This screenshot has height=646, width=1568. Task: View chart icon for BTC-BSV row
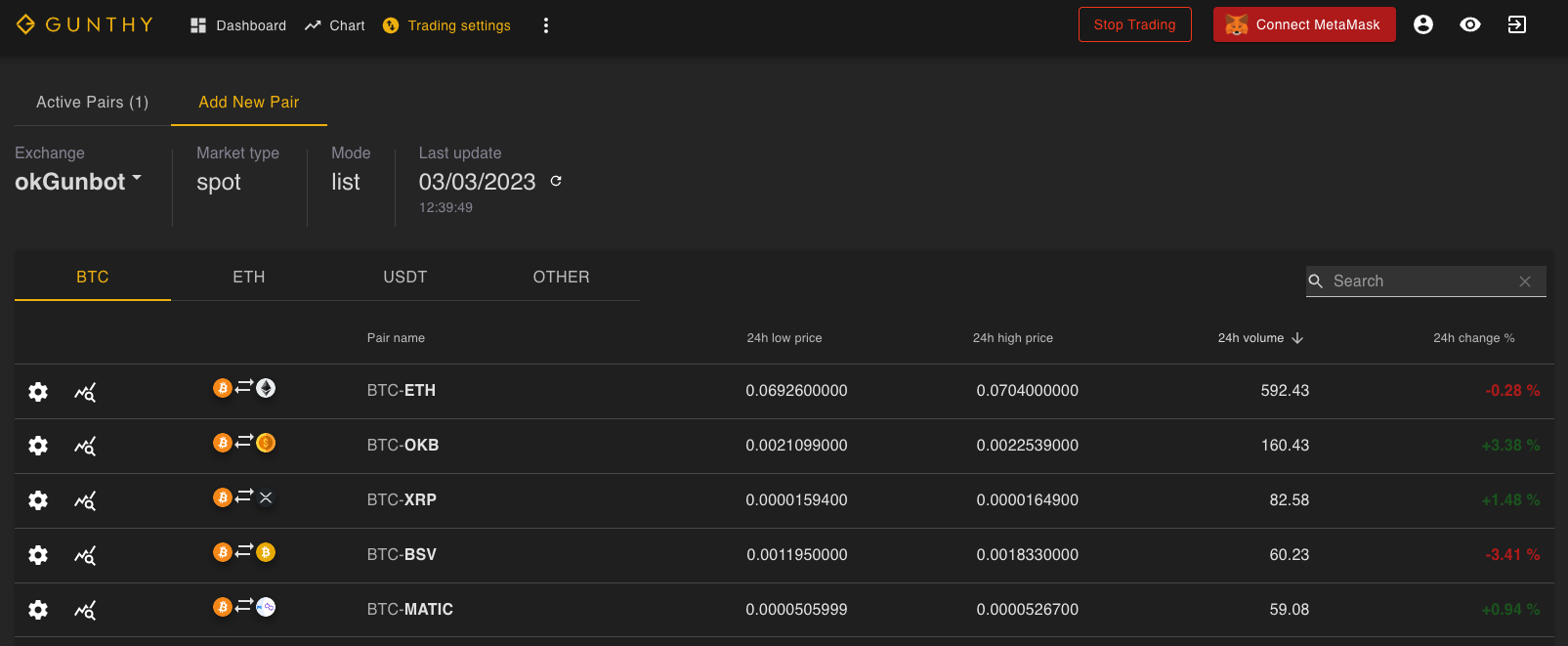(x=85, y=556)
